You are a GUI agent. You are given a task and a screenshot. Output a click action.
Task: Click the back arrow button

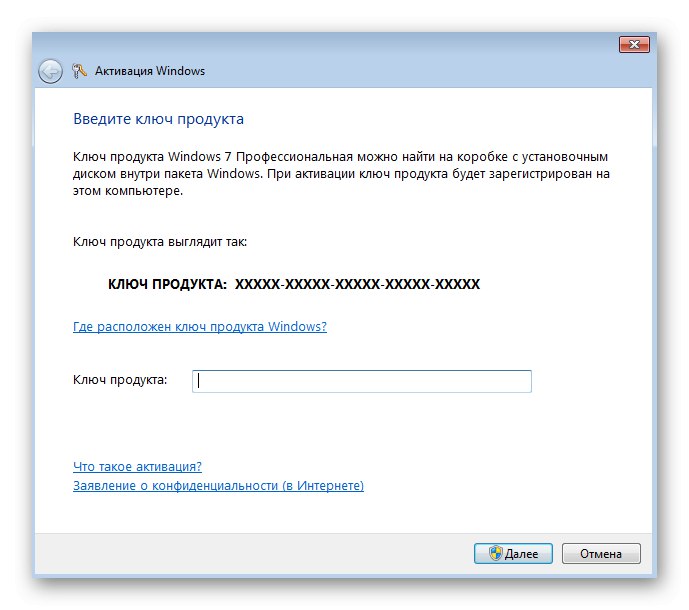tap(50, 71)
